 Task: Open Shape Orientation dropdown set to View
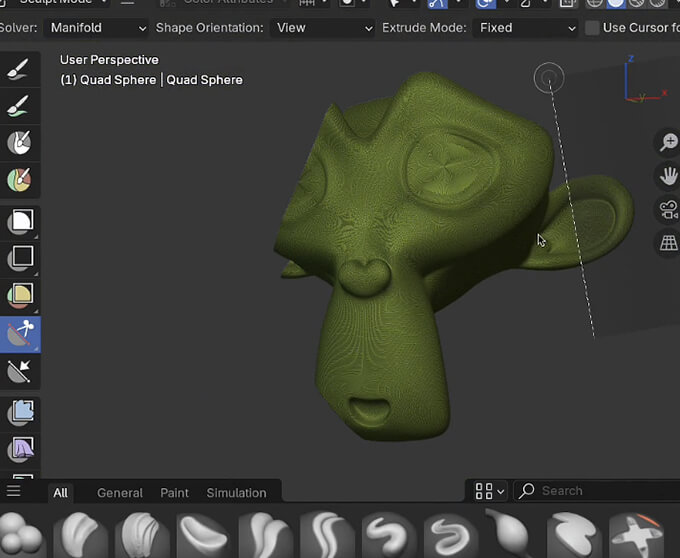(323, 28)
